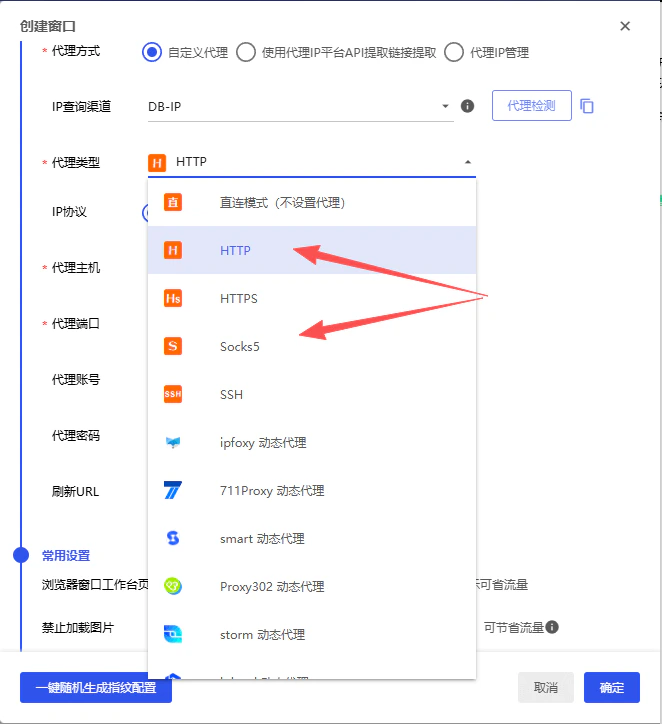Open the IP查询渠道 DB-IP dropdown
The height and width of the screenshot is (724, 662).
(x=301, y=107)
